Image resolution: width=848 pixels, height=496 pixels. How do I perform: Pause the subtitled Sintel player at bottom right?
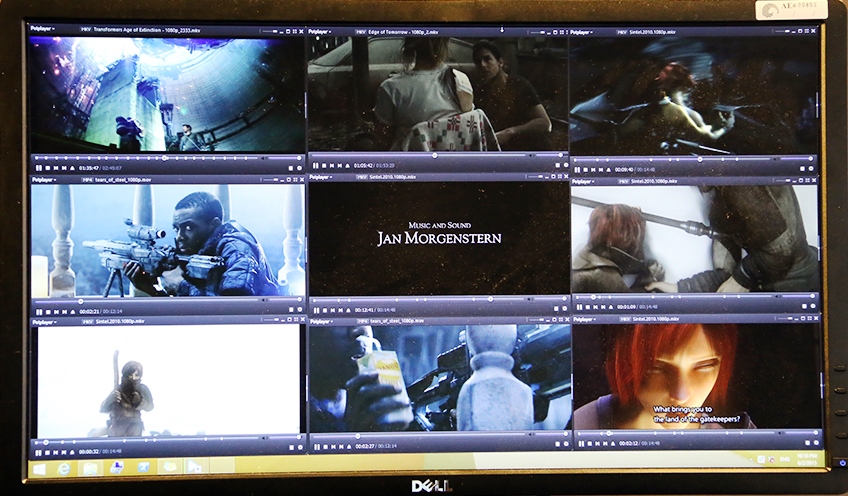pyautogui.click(x=581, y=443)
